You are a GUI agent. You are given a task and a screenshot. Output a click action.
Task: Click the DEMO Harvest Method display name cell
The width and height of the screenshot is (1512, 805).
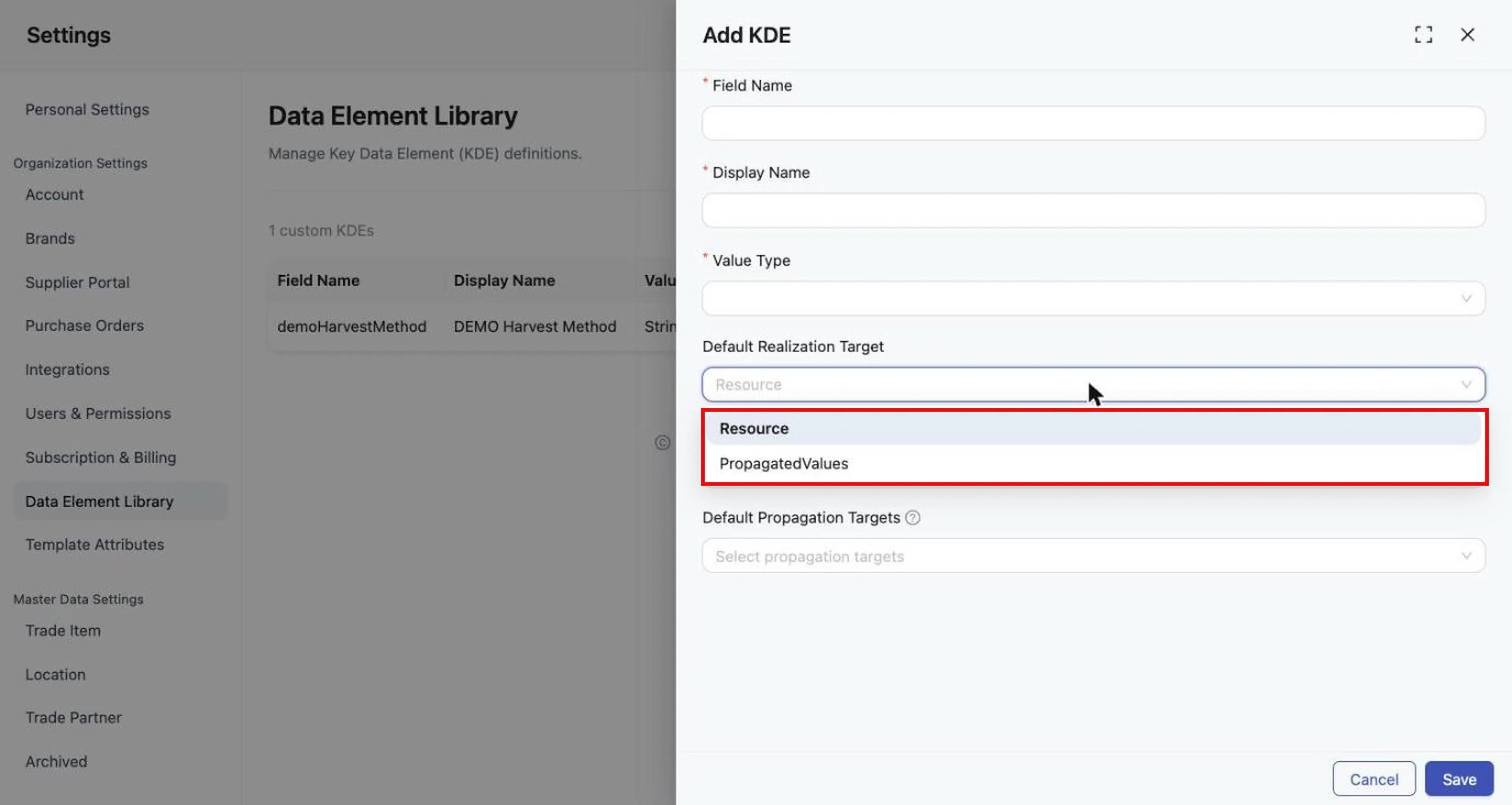(x=535, y=326)
